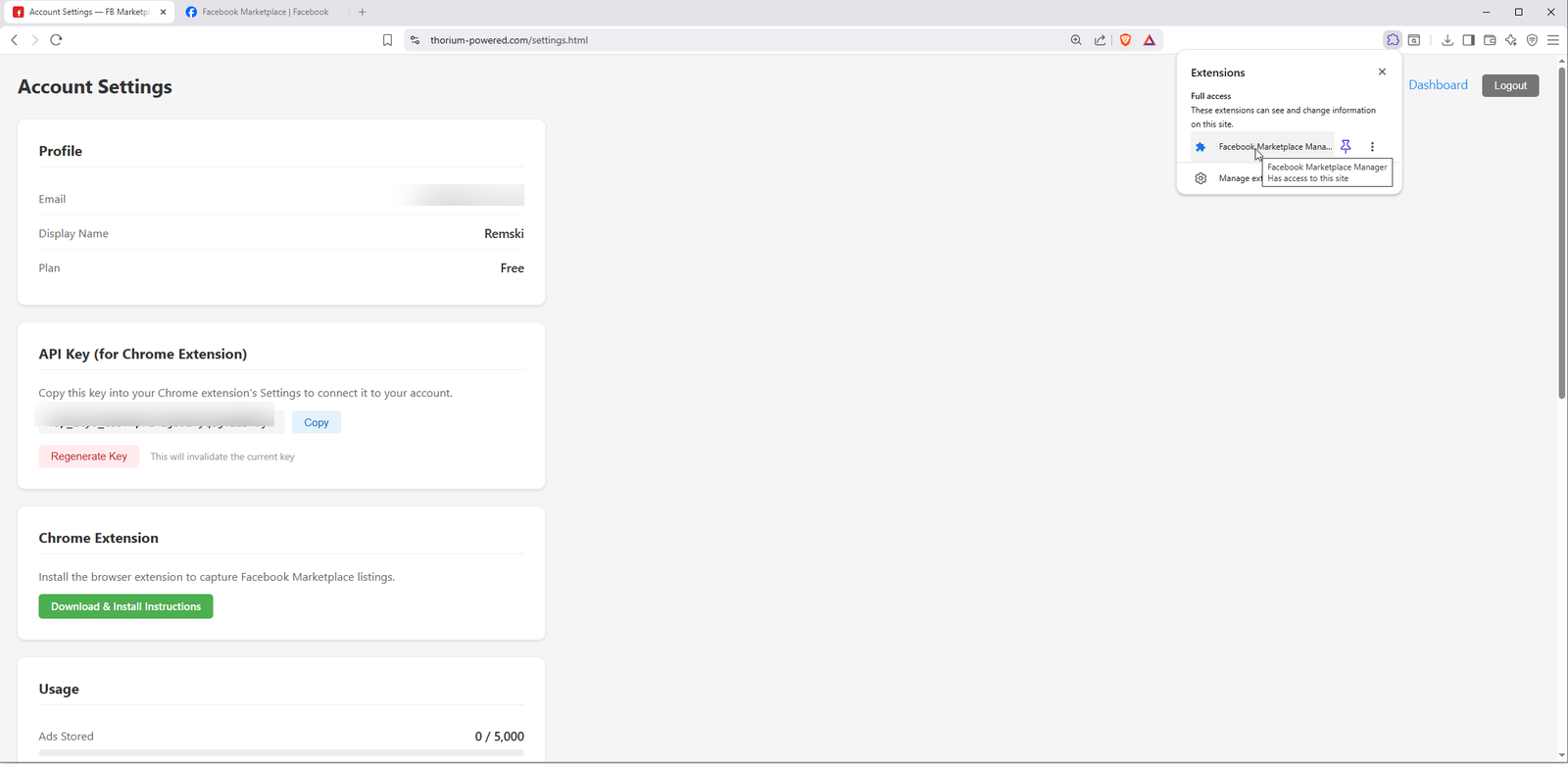Go back to the previous page
Screen dimensions: 1568x764
(14, 40)
